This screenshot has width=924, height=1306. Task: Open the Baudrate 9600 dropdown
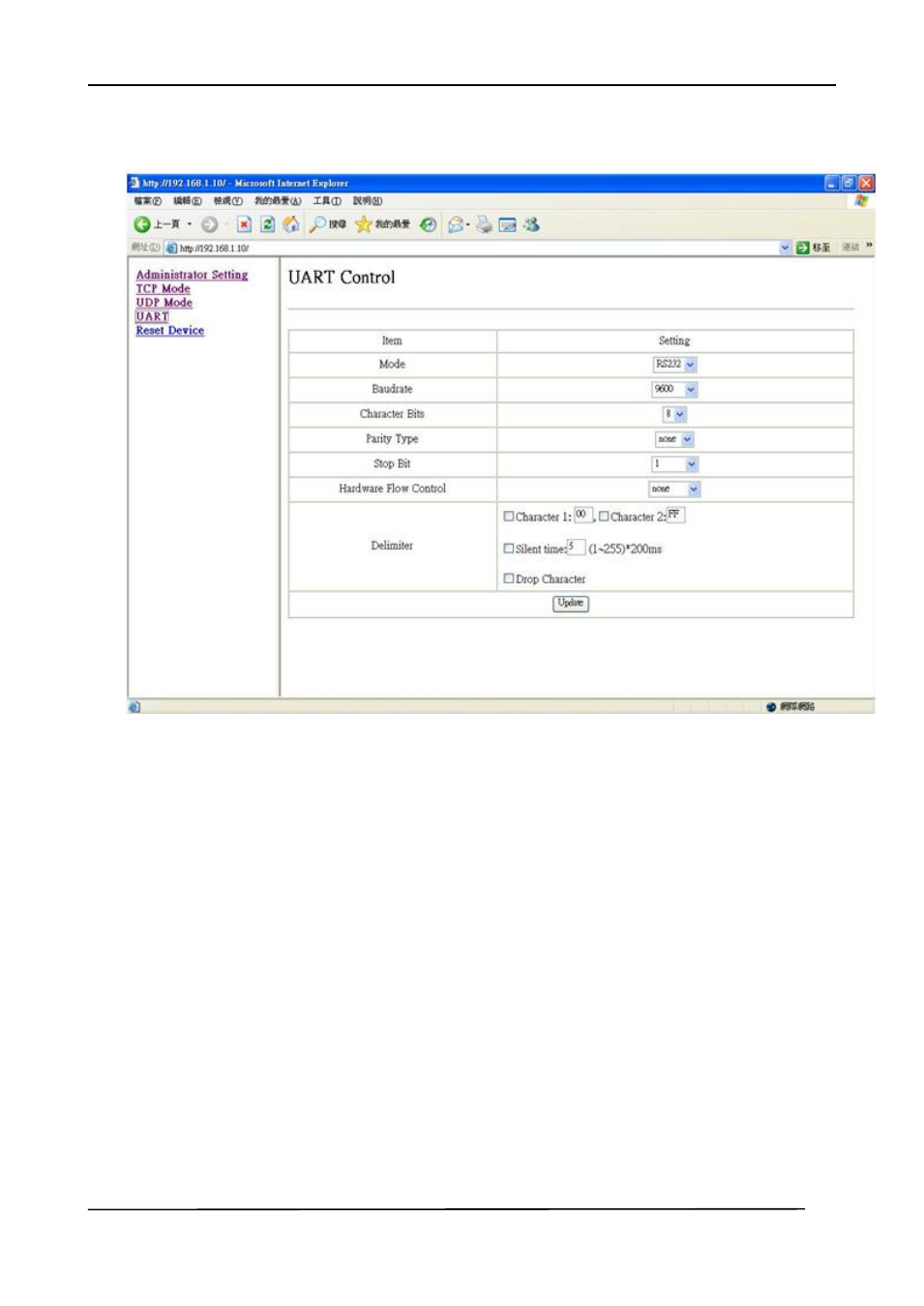674,389
